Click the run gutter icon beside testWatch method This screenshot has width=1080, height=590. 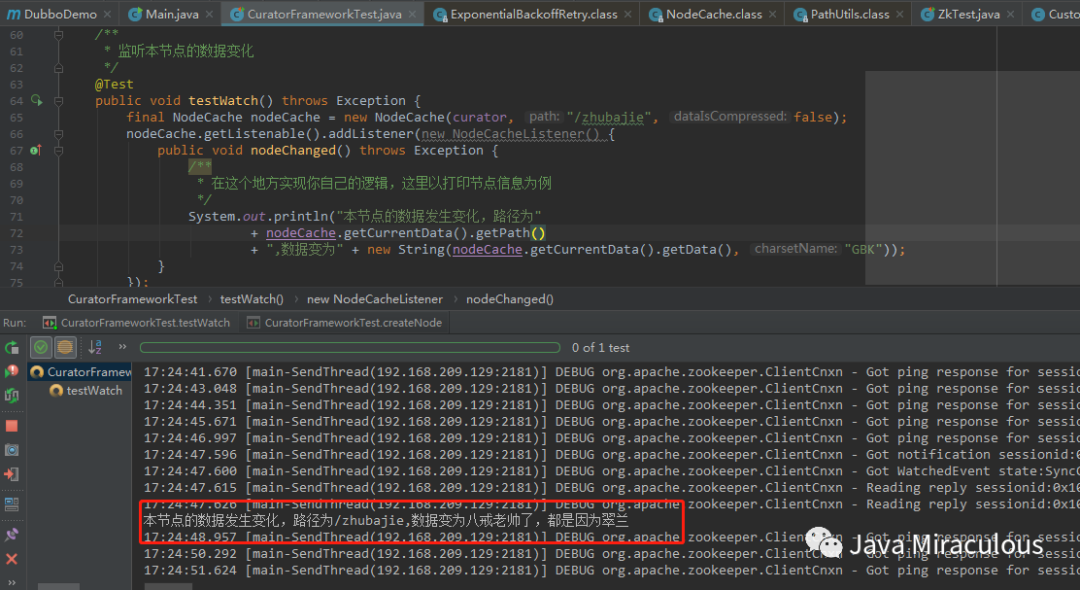(x=37, y=101)
